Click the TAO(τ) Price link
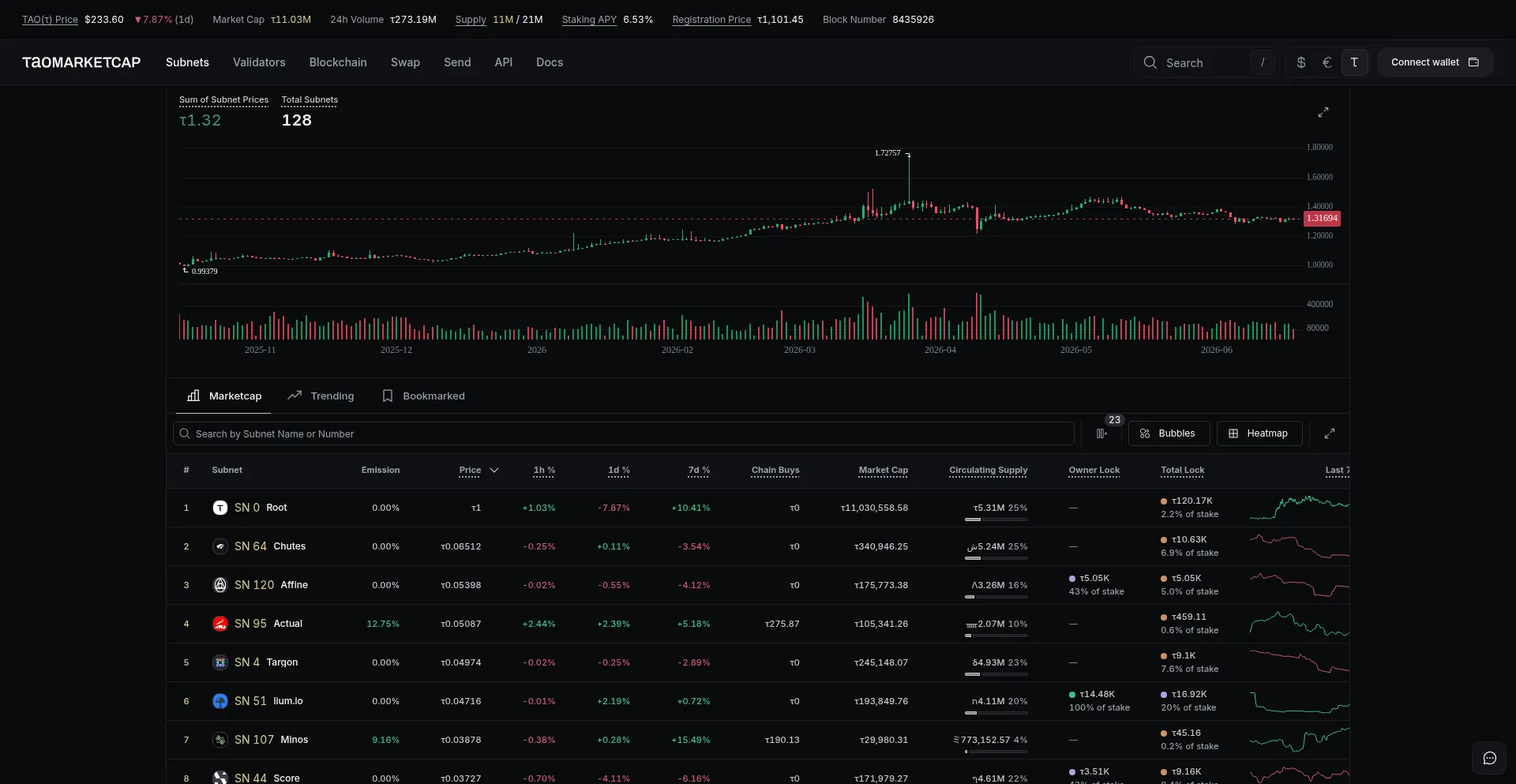Image resolution: width=1516 pixels, height=784 pixels. [x=50, y=20]
